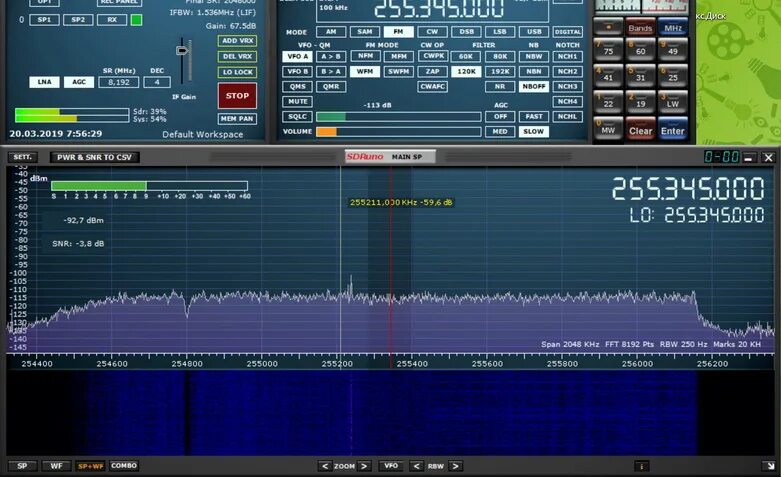
Task: Toggle CWPK option
Action: tap(433, 56)
